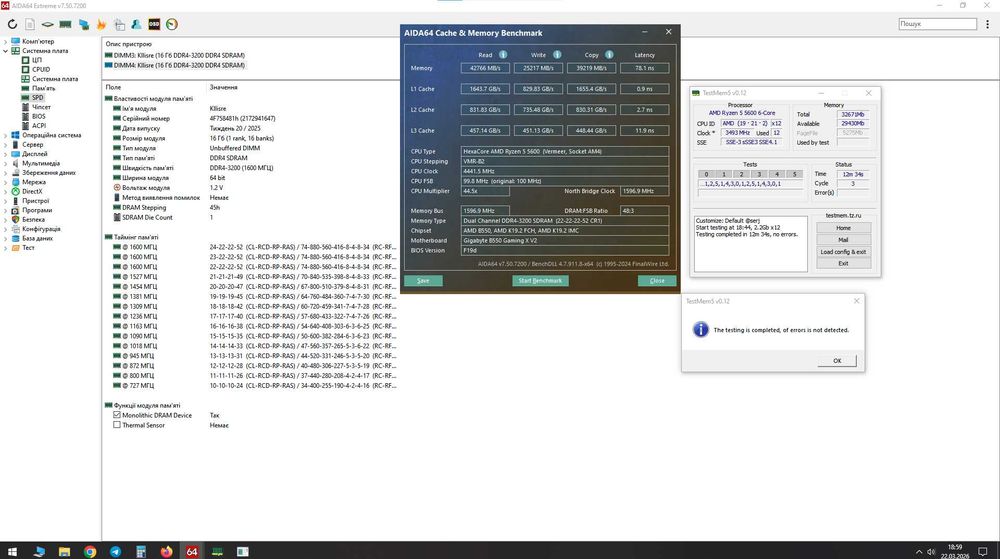Open Google Chrome from the taskbar
1000x559 pixels.
(90, 551)
